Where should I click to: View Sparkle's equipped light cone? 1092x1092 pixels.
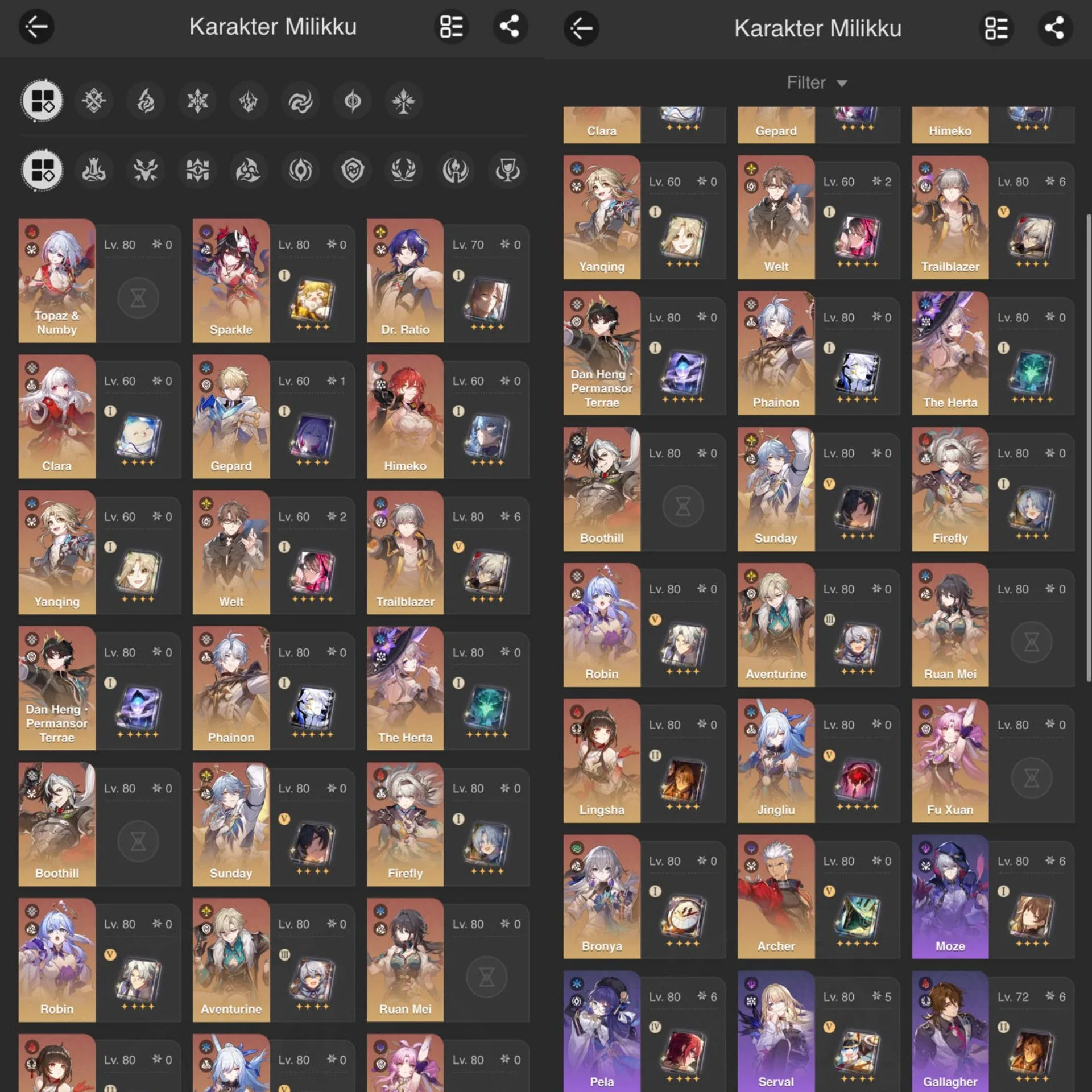tap(312, 301)
